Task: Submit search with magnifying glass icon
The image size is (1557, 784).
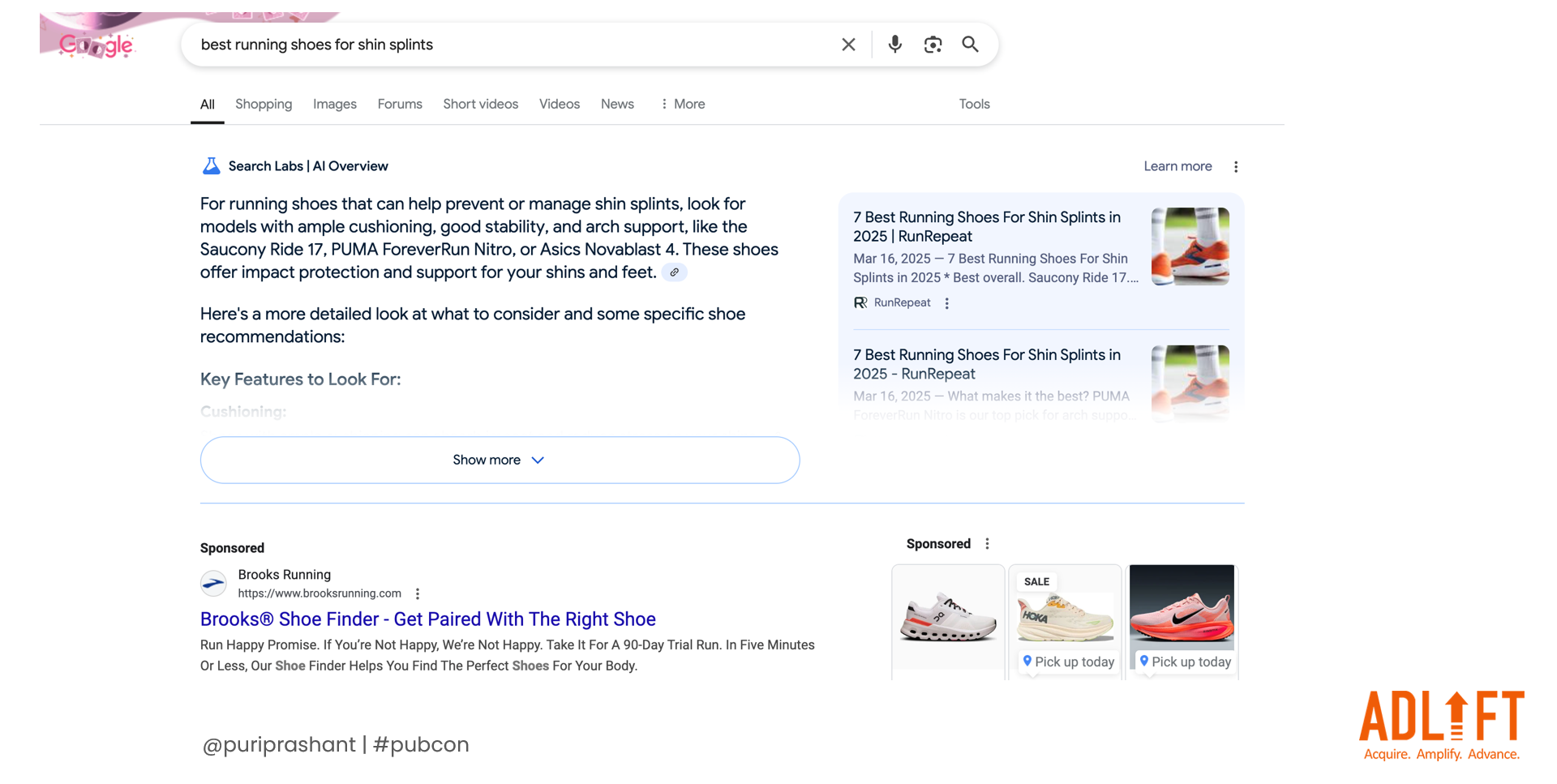Action: coord(970,45)
